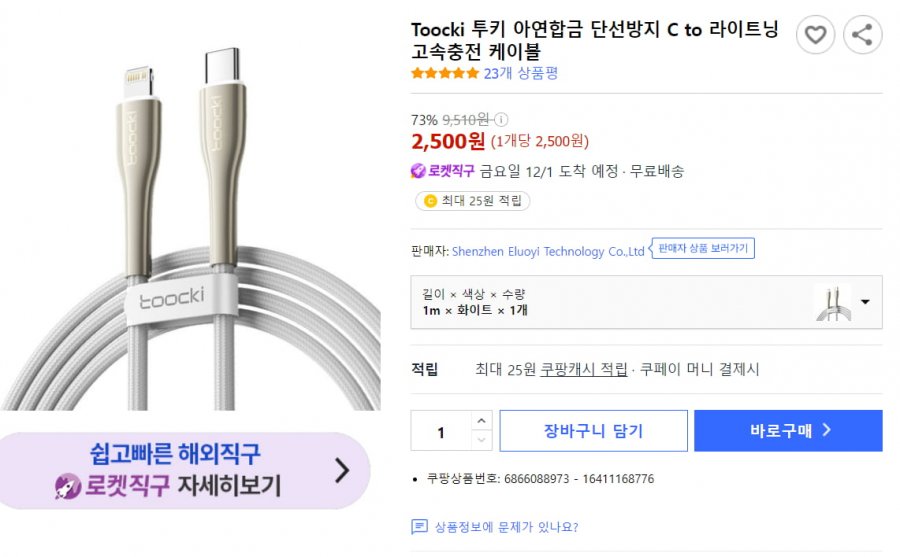Screen dimensions: 900x557
Task: Increase quantity with the up arrow
Action: coord(481,421)
